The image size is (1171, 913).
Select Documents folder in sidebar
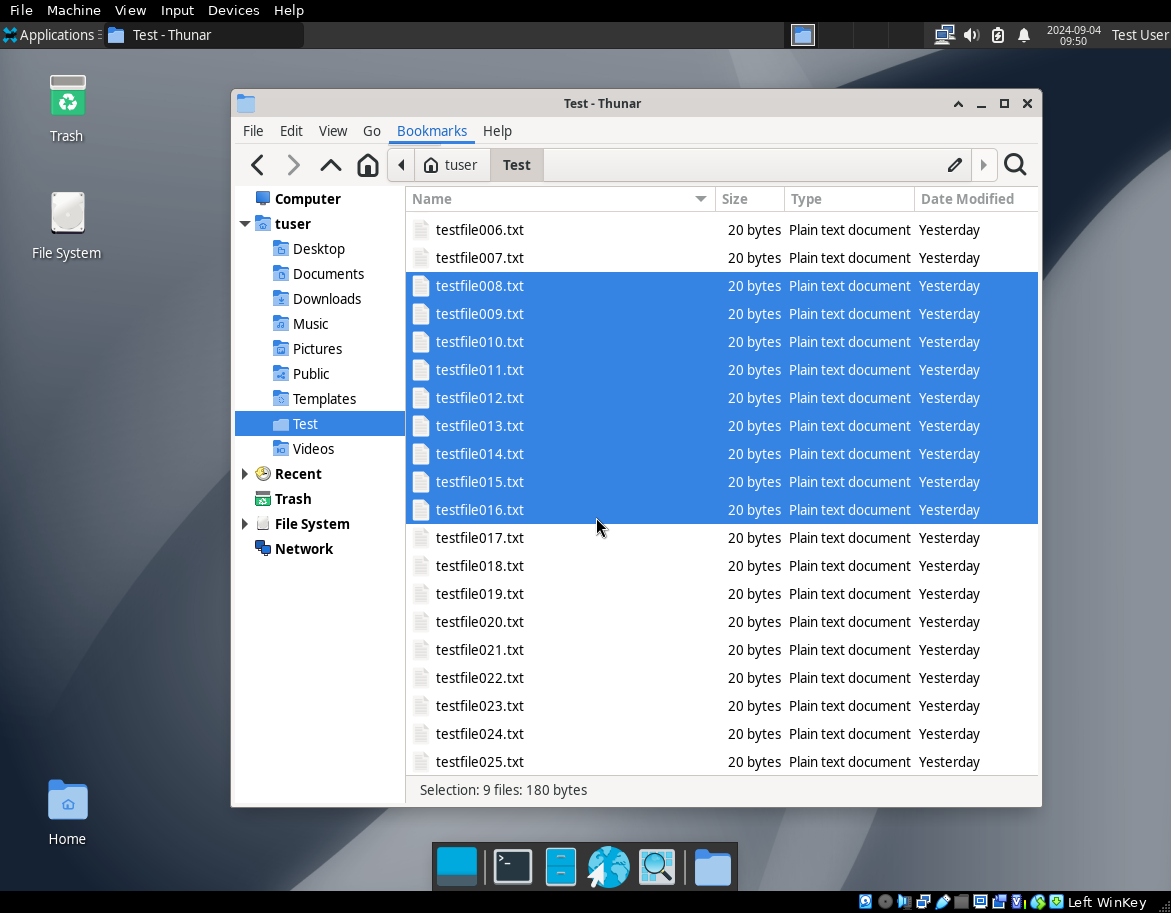click(328, 274)
